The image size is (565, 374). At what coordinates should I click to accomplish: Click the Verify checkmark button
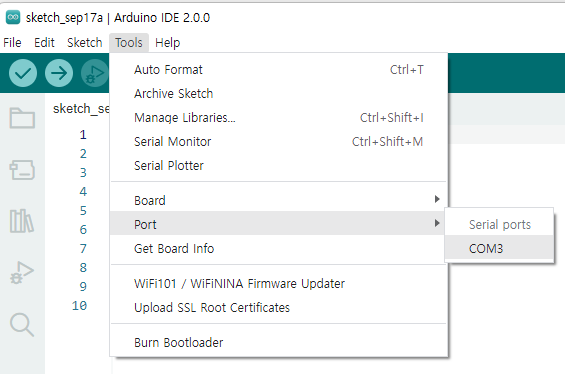pyautogui.click(x=23, y=73)
